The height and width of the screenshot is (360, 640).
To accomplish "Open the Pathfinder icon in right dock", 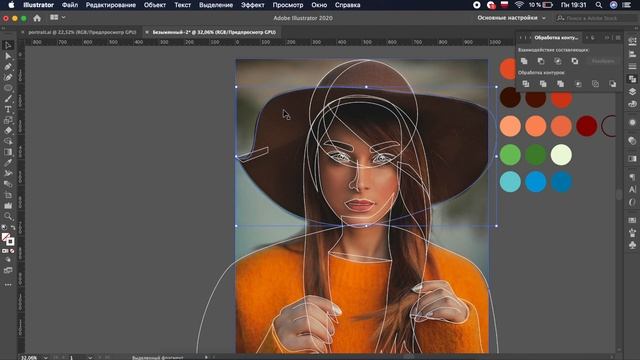I will coord(632,79).
